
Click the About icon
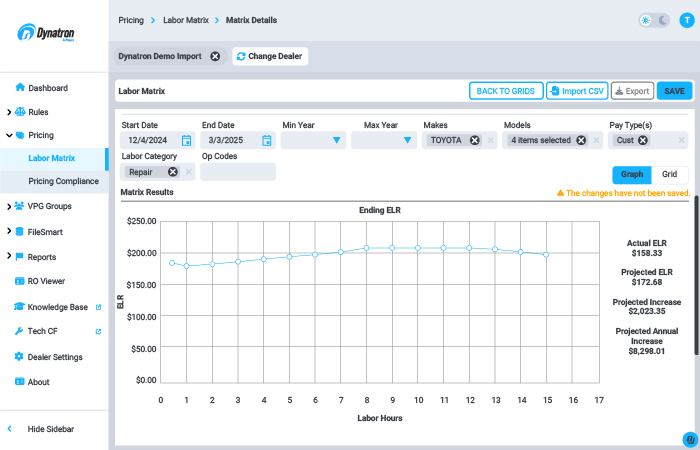coord(20,381)
